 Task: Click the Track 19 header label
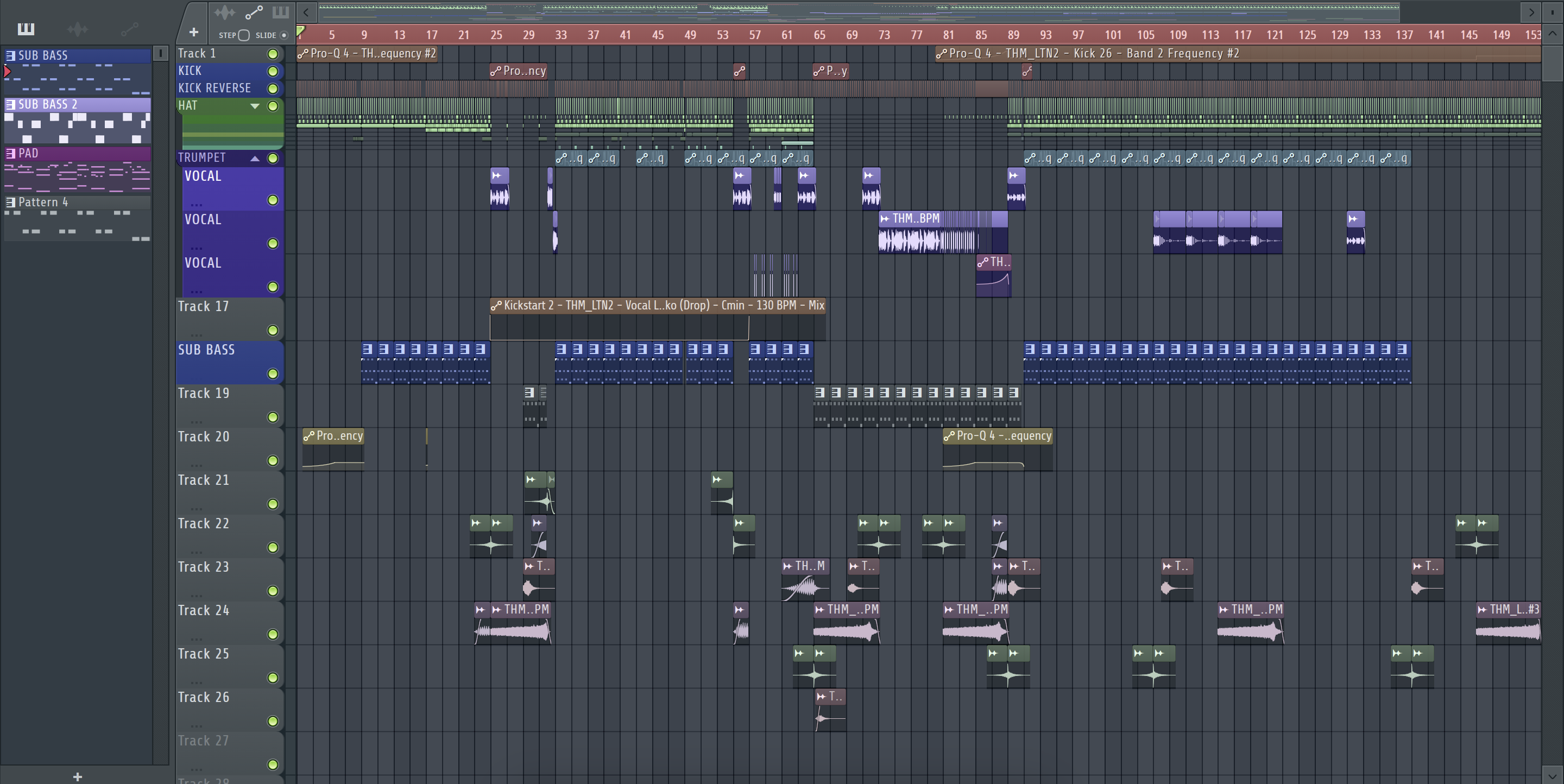204,393
